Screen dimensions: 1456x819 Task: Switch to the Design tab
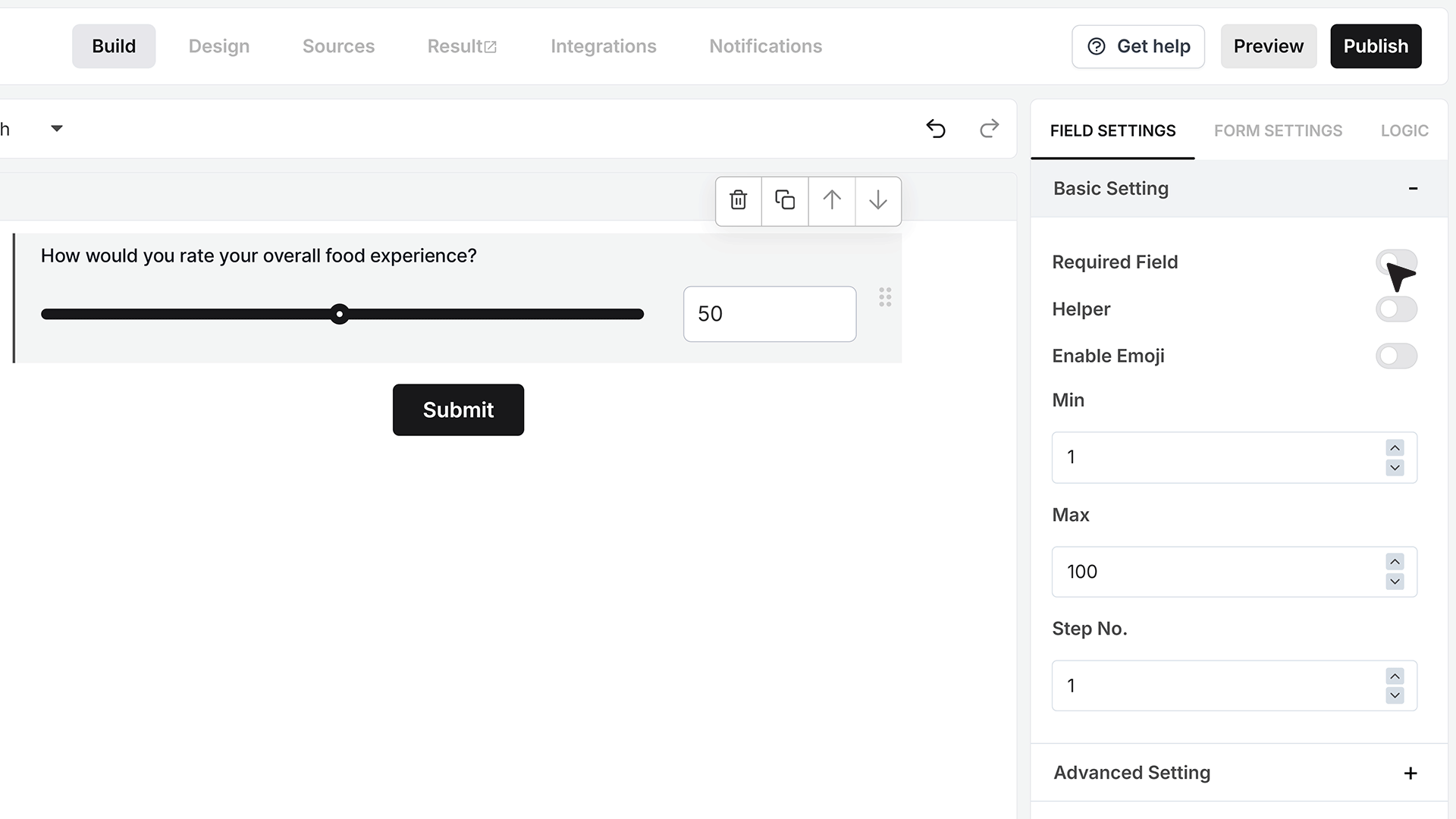click(219, 46)
